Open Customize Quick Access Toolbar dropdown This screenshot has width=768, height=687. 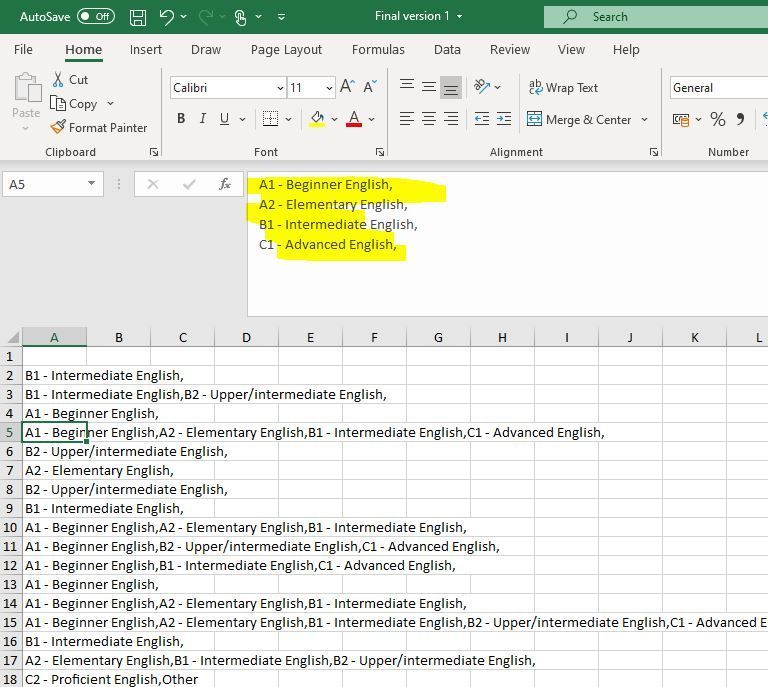[x=282, y=17]
